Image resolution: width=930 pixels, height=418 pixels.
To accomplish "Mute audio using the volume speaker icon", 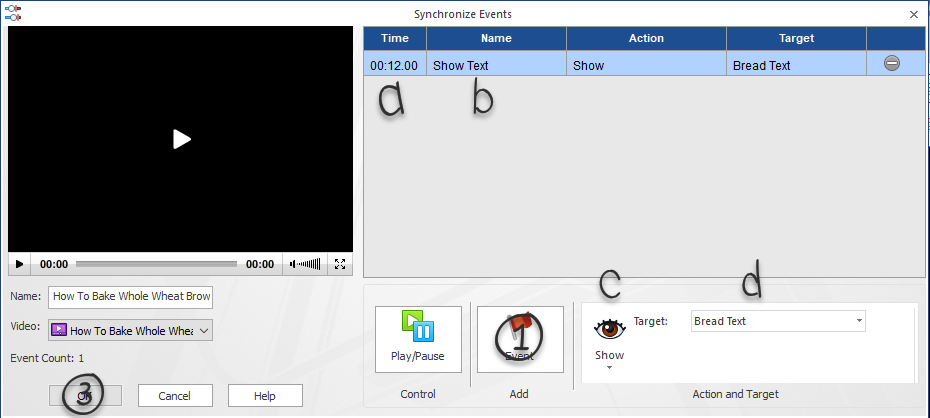I will 293,264.
